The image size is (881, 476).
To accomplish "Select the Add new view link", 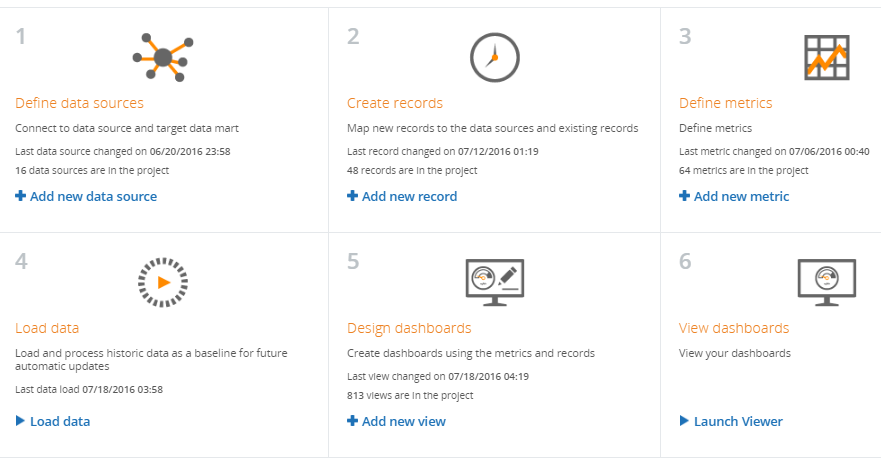I will click(404, 421).
